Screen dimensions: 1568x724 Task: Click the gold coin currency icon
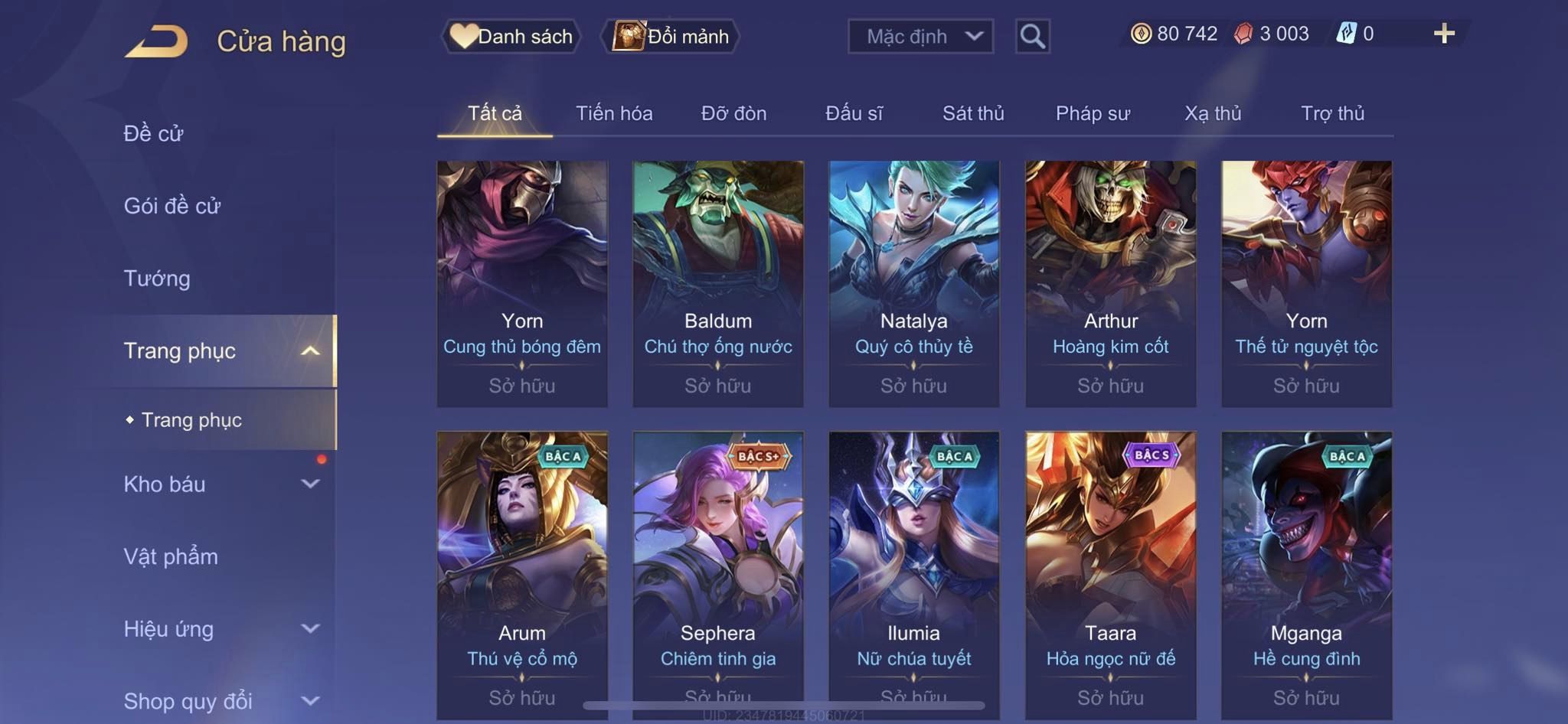[1141, 34]
